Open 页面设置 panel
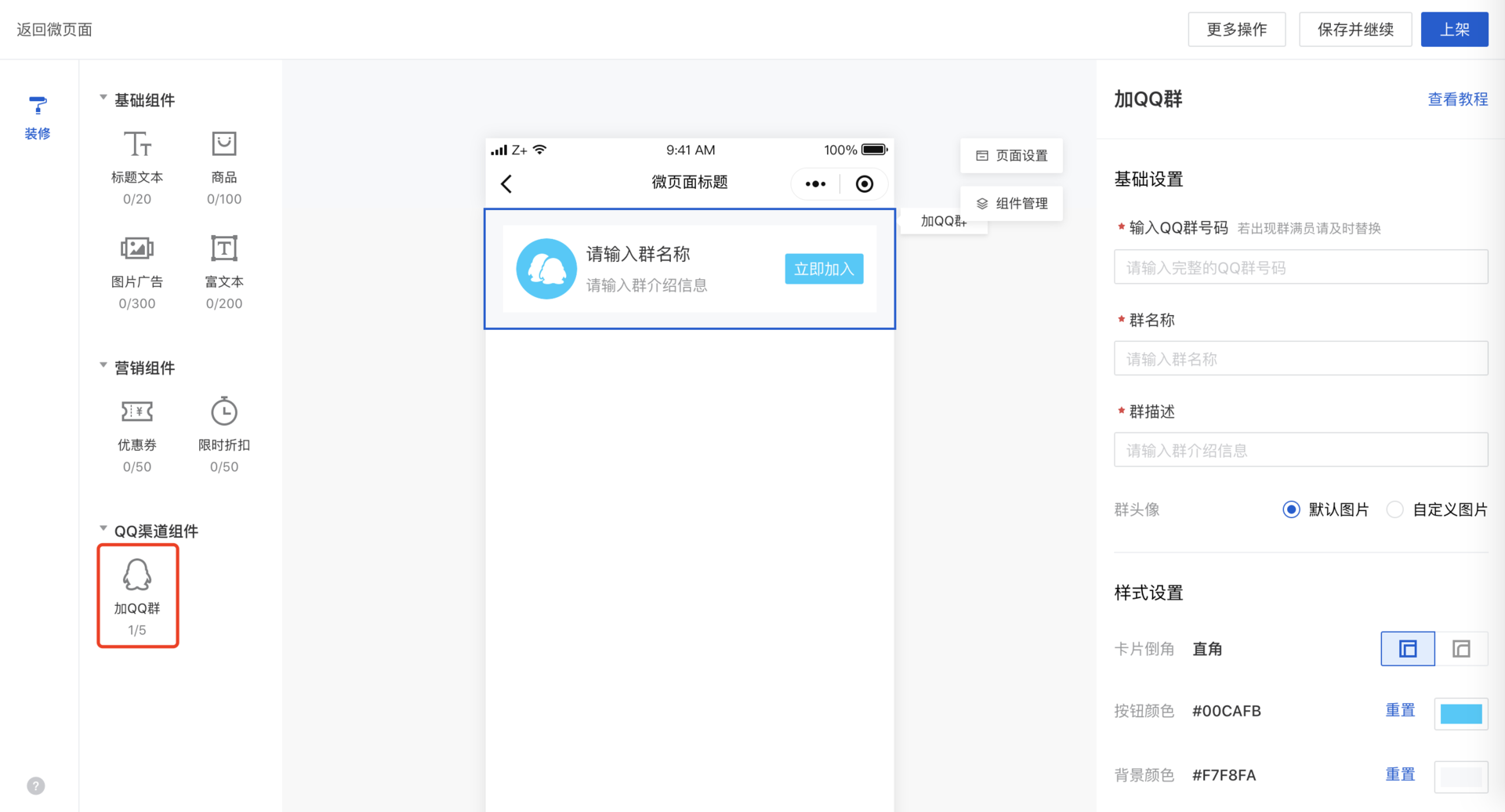This screenshot has height=812, width=1505. point(1011,155)
